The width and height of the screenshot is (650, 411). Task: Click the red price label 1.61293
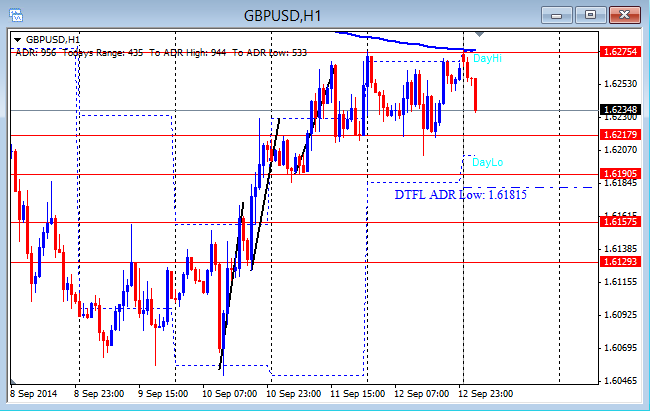(620, 262)
